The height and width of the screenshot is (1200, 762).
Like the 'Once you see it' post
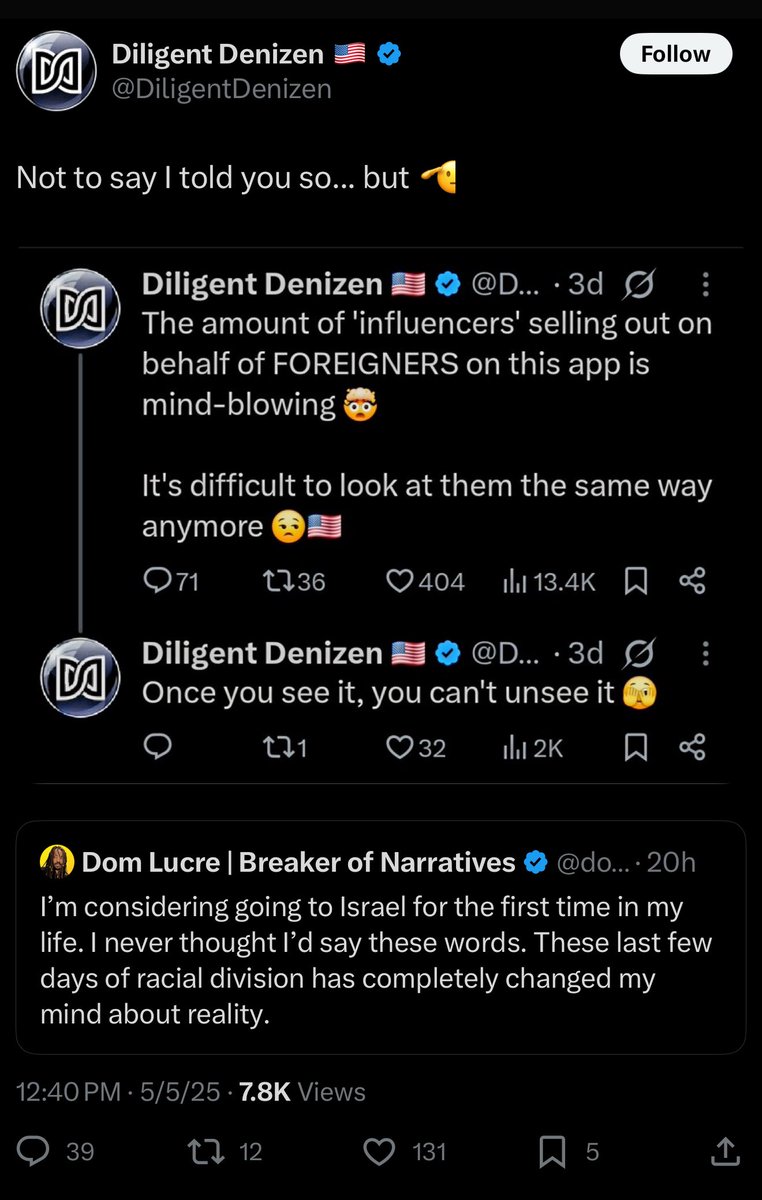[x=400, y=747]
